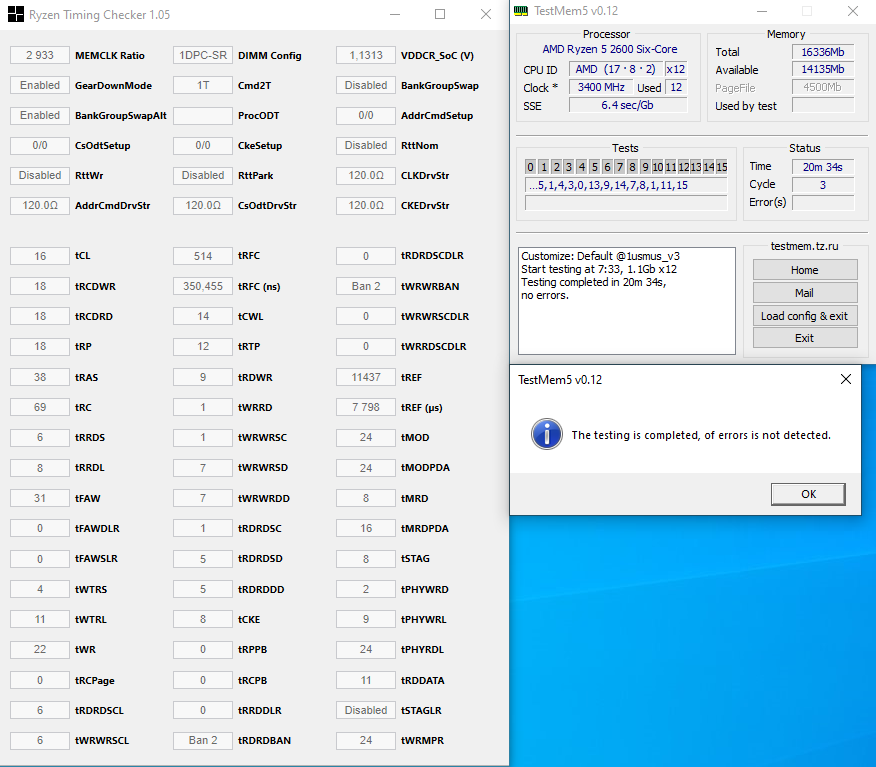
Task: Click the tRDWR value 9
Action: pyautogui.click(x=203, y=377)
